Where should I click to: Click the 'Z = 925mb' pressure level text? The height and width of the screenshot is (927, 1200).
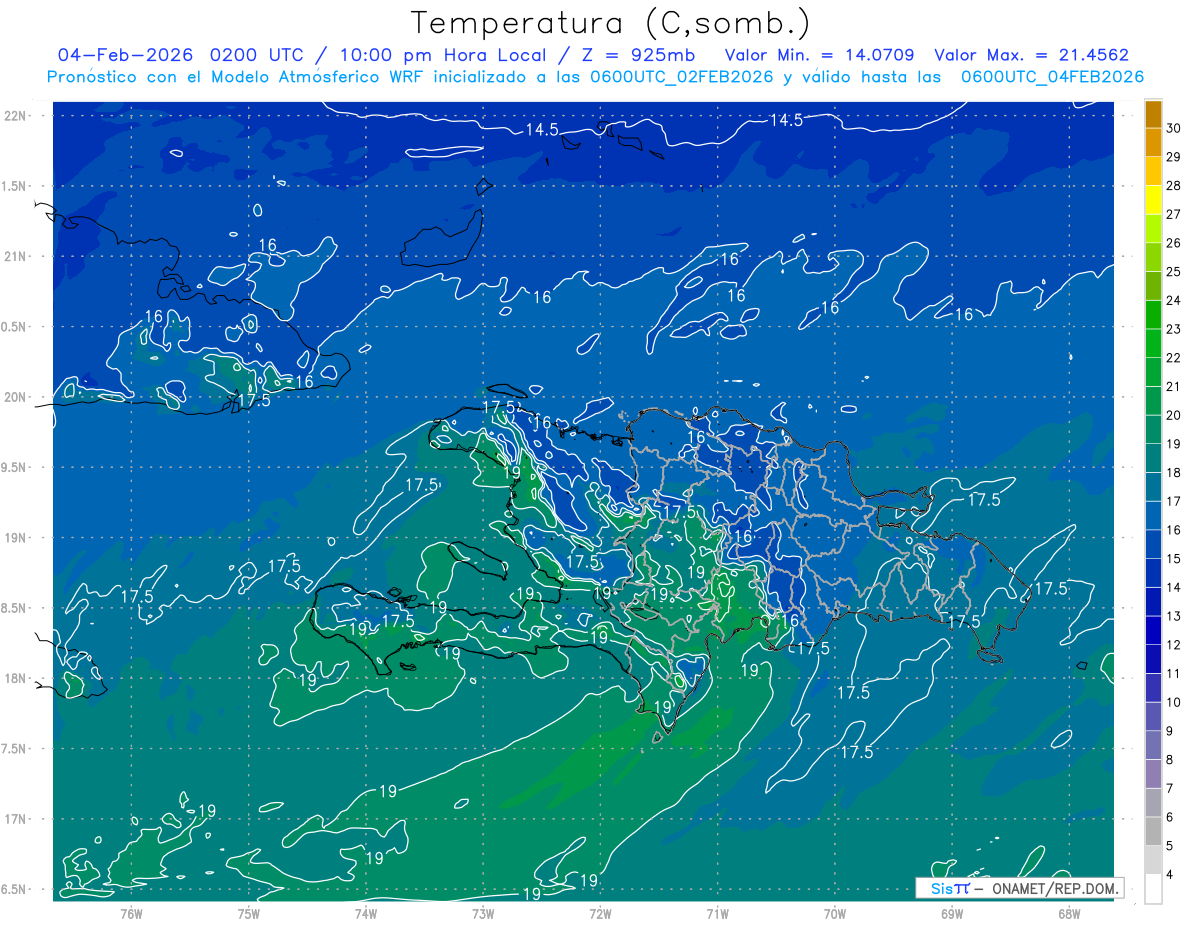click(639, 55)
